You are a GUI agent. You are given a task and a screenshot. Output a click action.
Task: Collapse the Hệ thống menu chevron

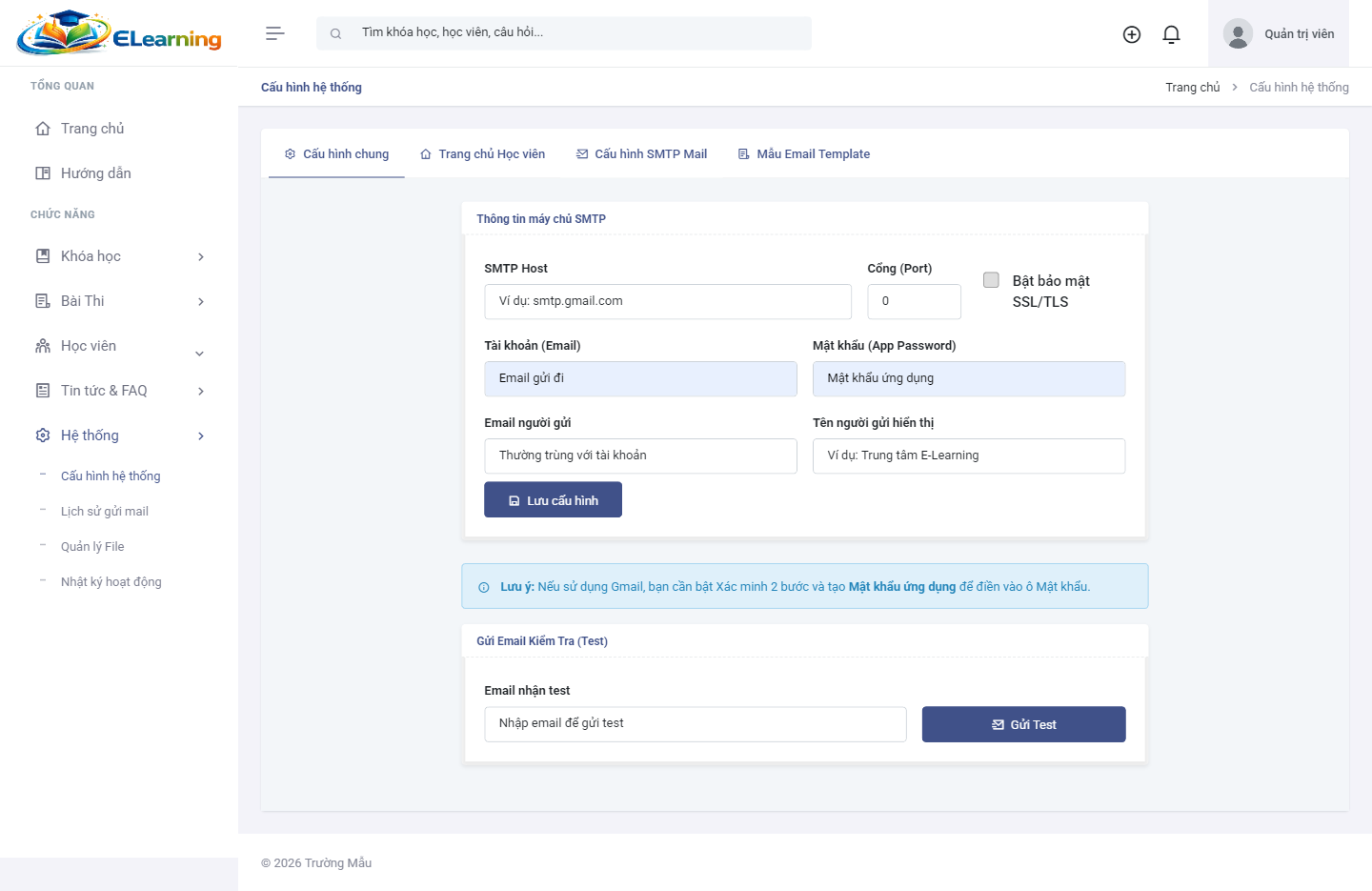pos(200,436)
